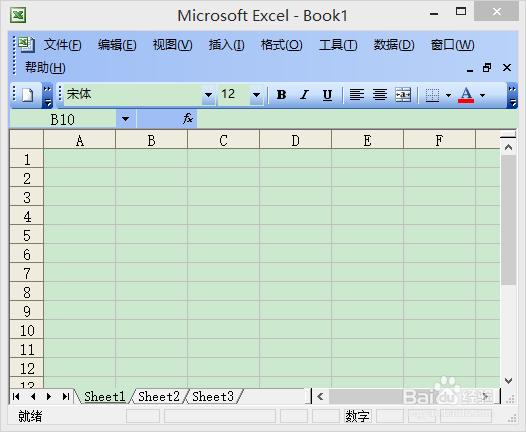The height and width of the screenshot is (432, 526).
Task: Open the 编辑(E) menu
Action: pos(117,45)
